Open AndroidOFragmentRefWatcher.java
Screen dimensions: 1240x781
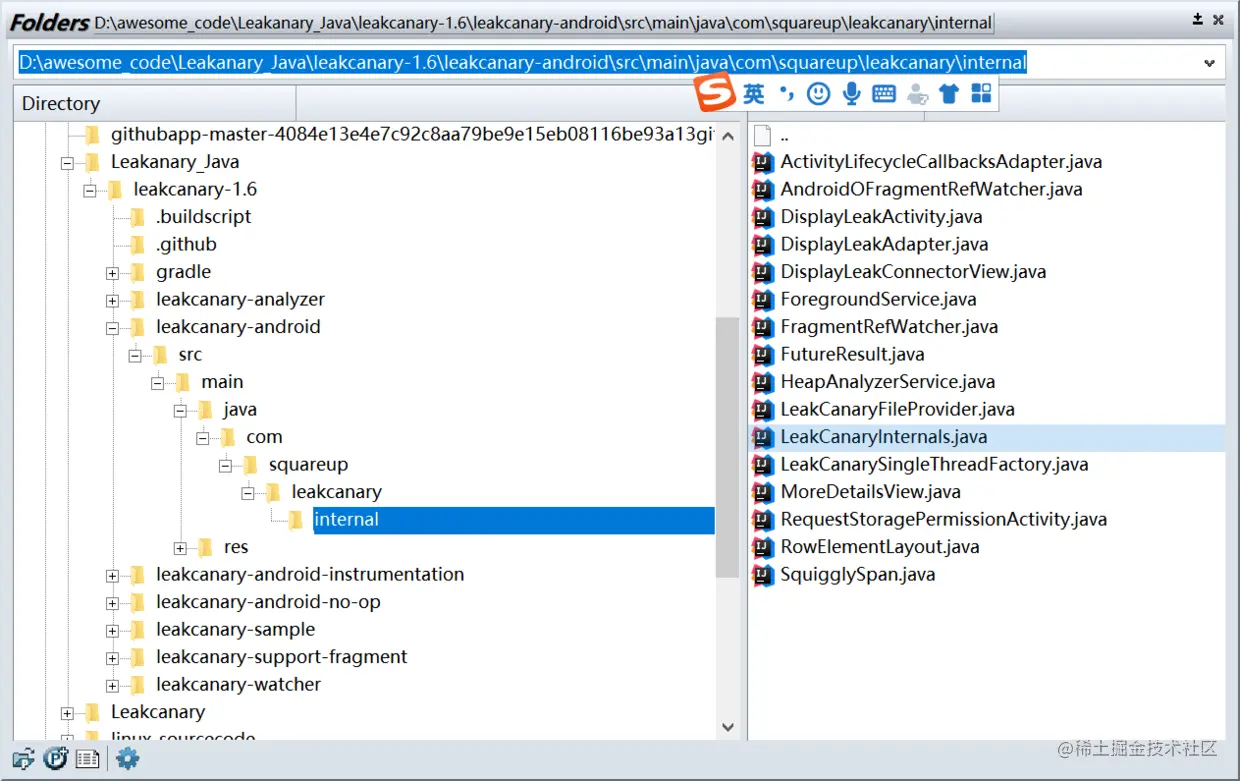[x=931, y=189]
